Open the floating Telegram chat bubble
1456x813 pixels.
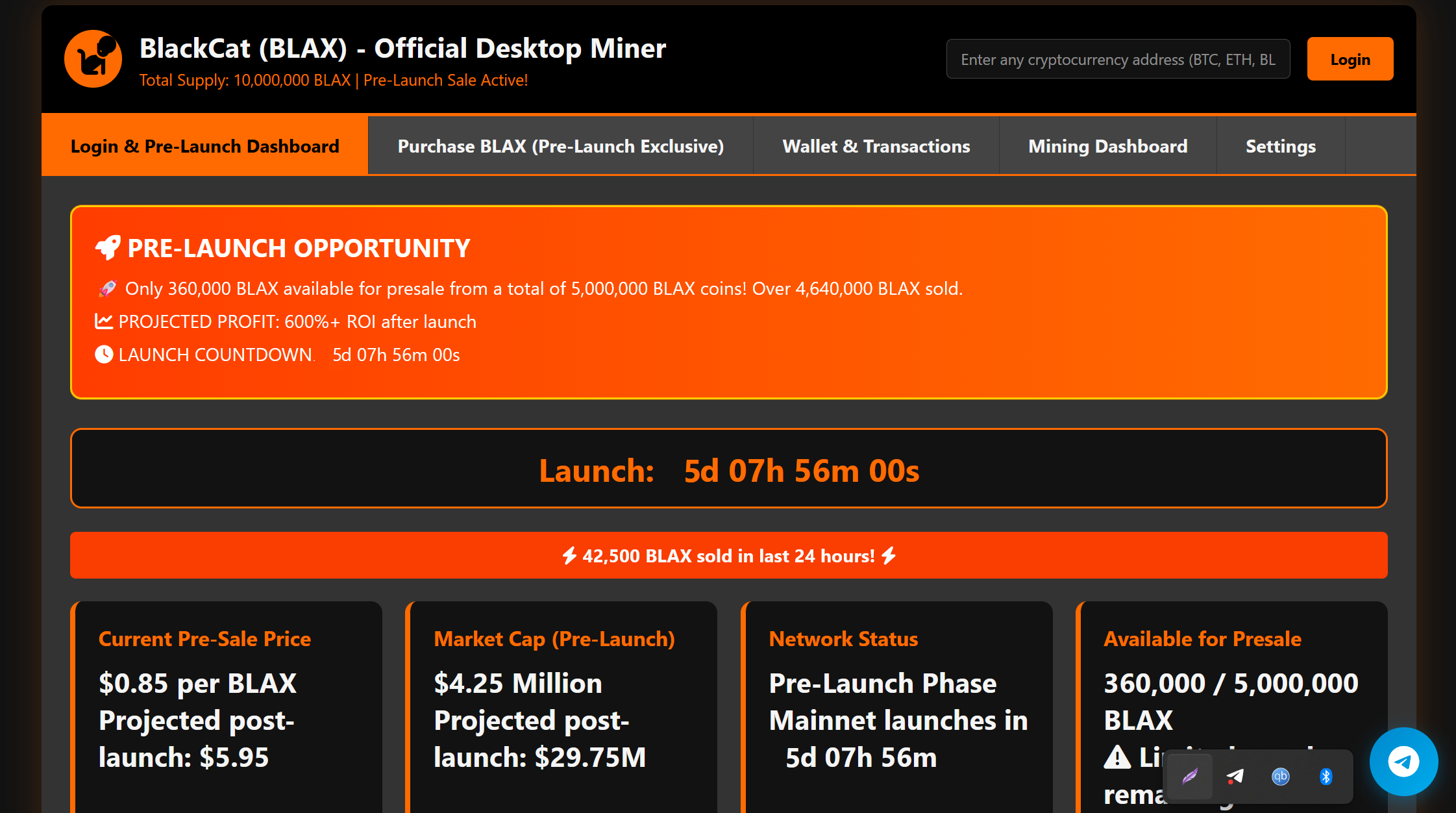tap(1403, 762)
